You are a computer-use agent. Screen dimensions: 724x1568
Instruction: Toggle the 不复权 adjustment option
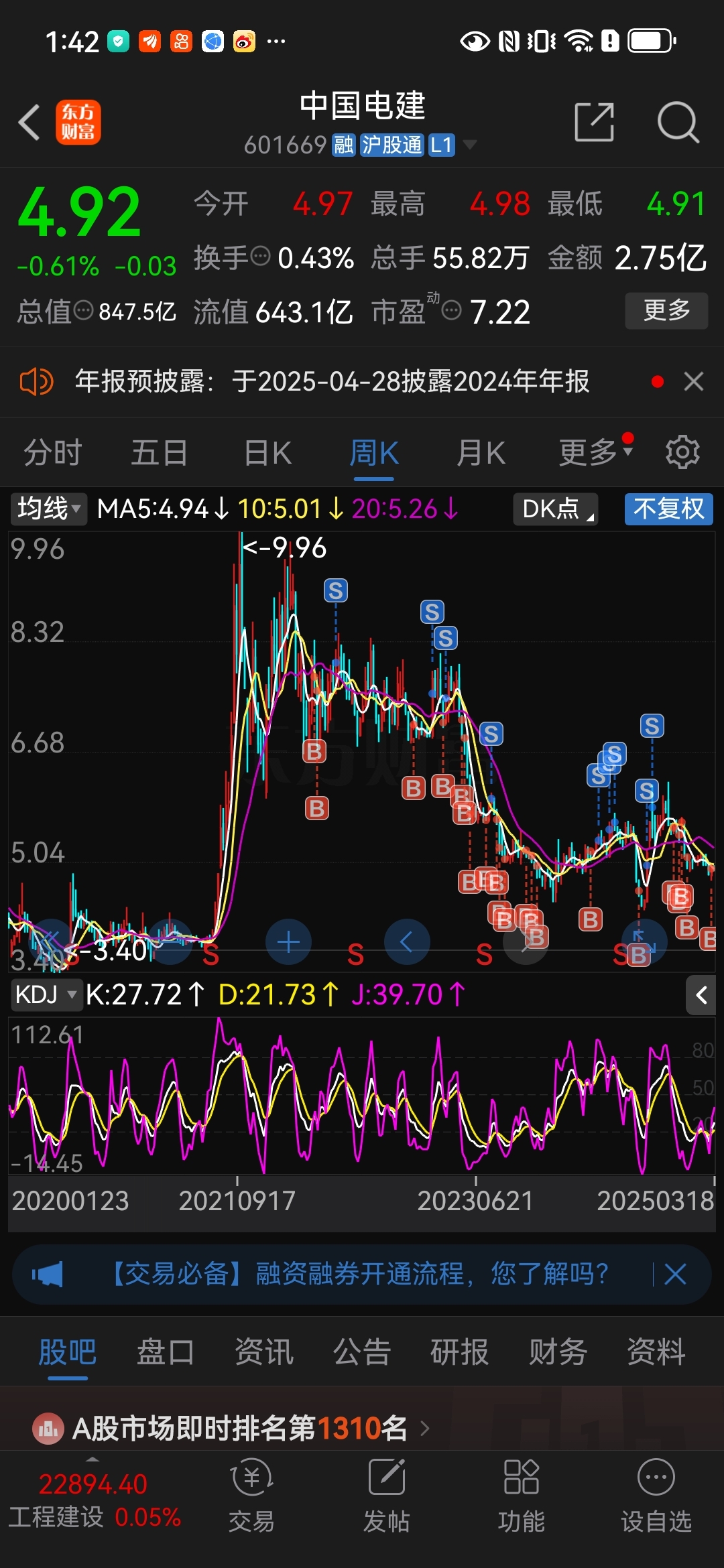[x=668, y=509]
